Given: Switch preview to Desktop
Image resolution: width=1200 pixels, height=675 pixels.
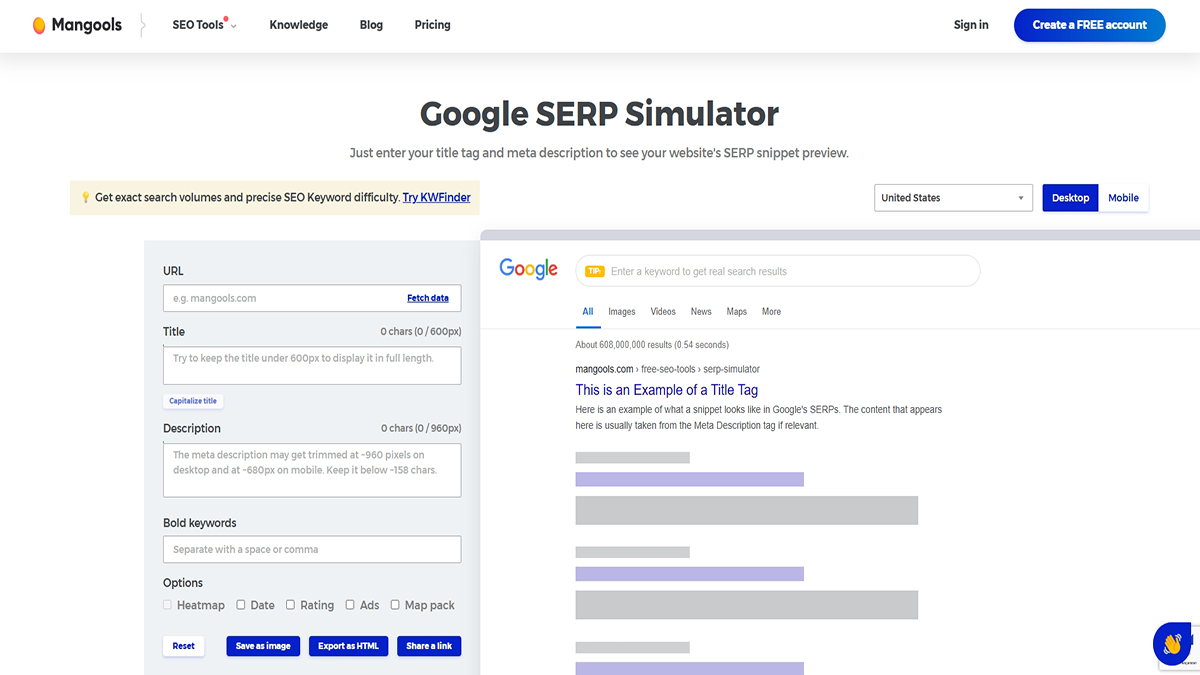Looking at the screenshot, I should (x=1070, y=198).
